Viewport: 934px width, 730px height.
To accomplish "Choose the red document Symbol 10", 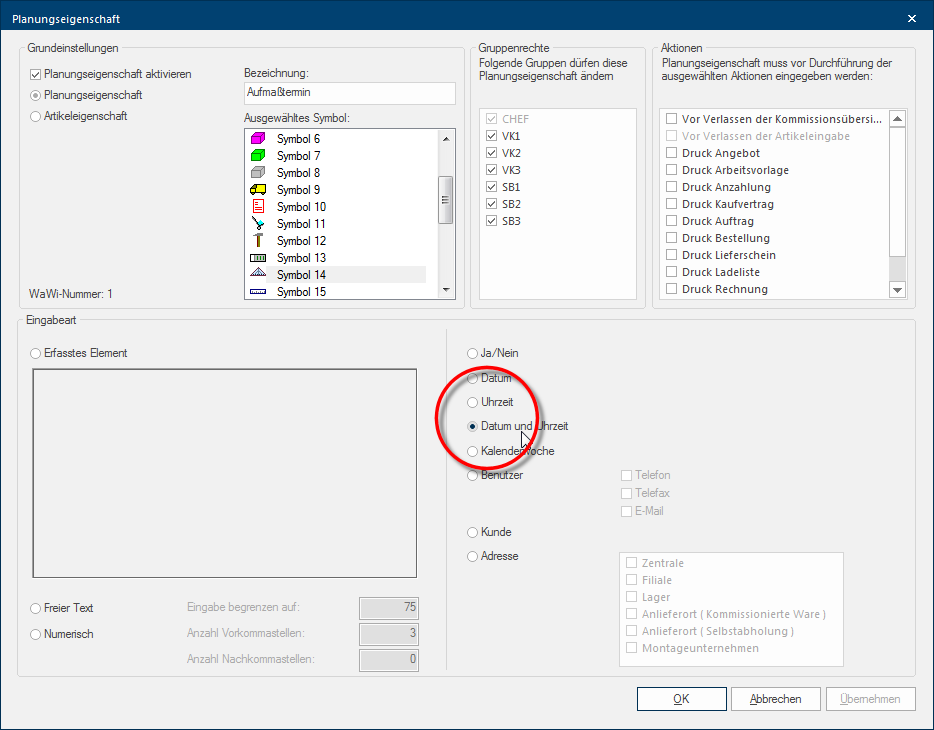I will point(300,207).
